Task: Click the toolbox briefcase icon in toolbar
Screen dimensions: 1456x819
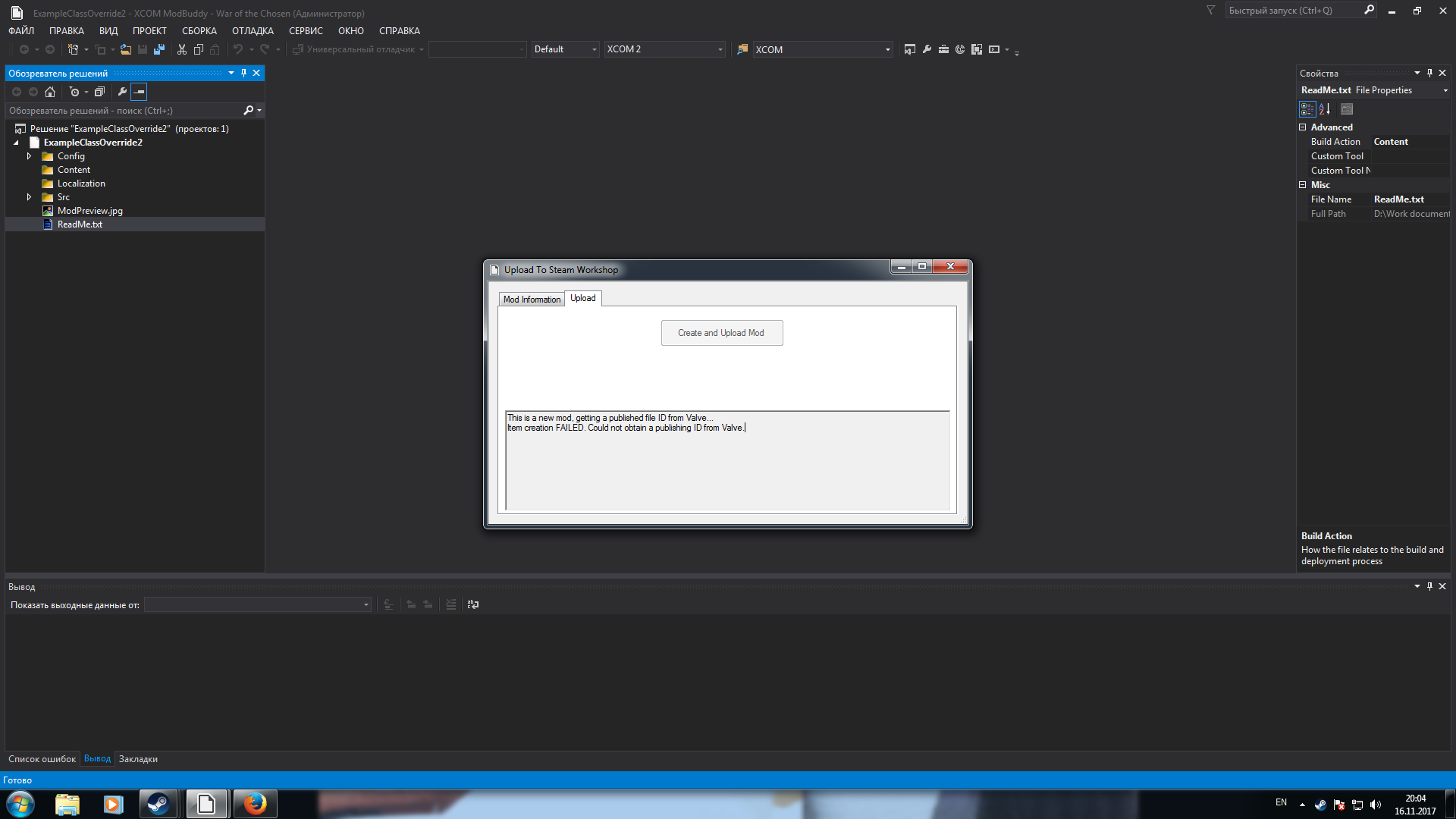Action: coord(943,49)
